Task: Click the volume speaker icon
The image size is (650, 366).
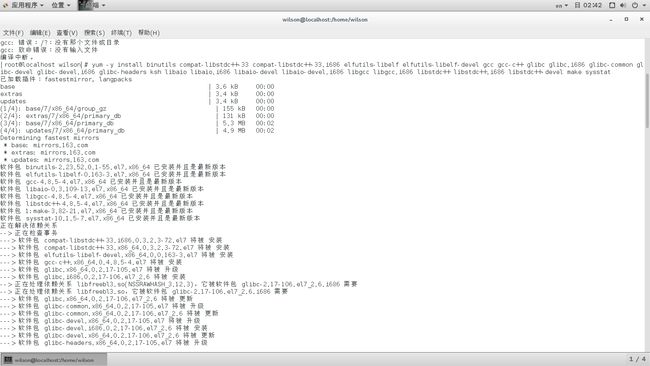Action: (623, 5)
